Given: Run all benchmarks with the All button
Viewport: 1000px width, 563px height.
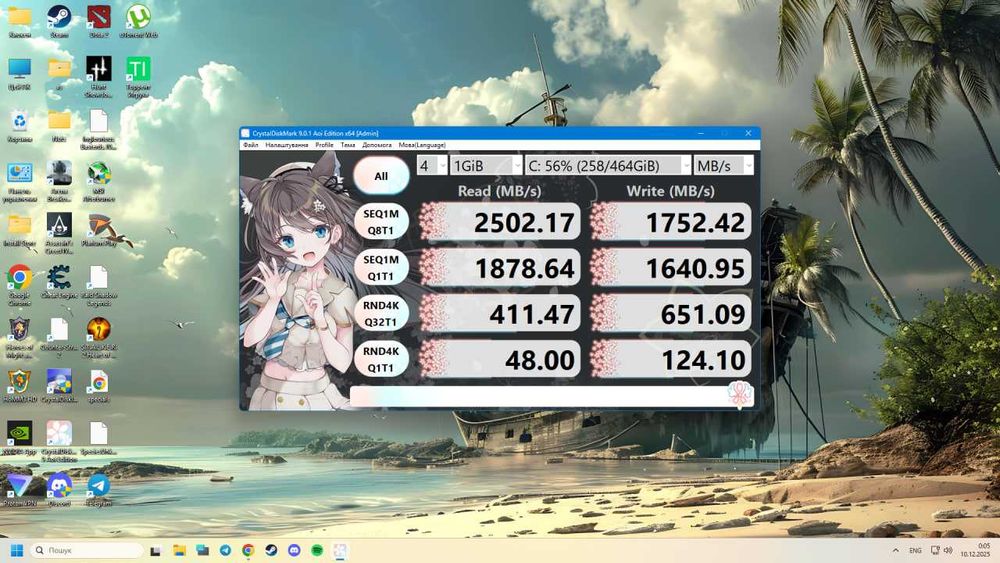Looking at the screenshot, I should point(381,176).
